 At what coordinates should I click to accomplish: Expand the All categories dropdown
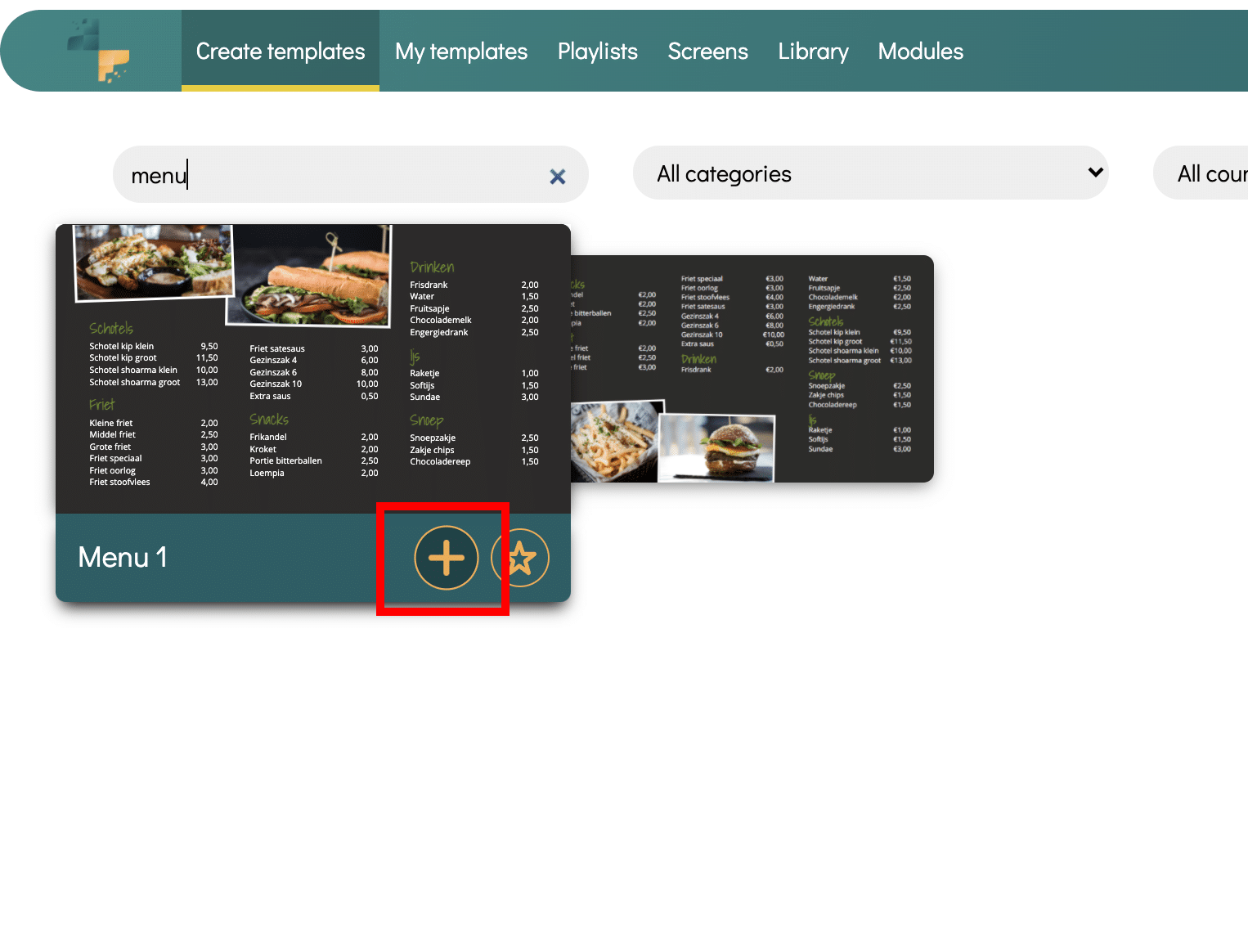pos(871,173)
